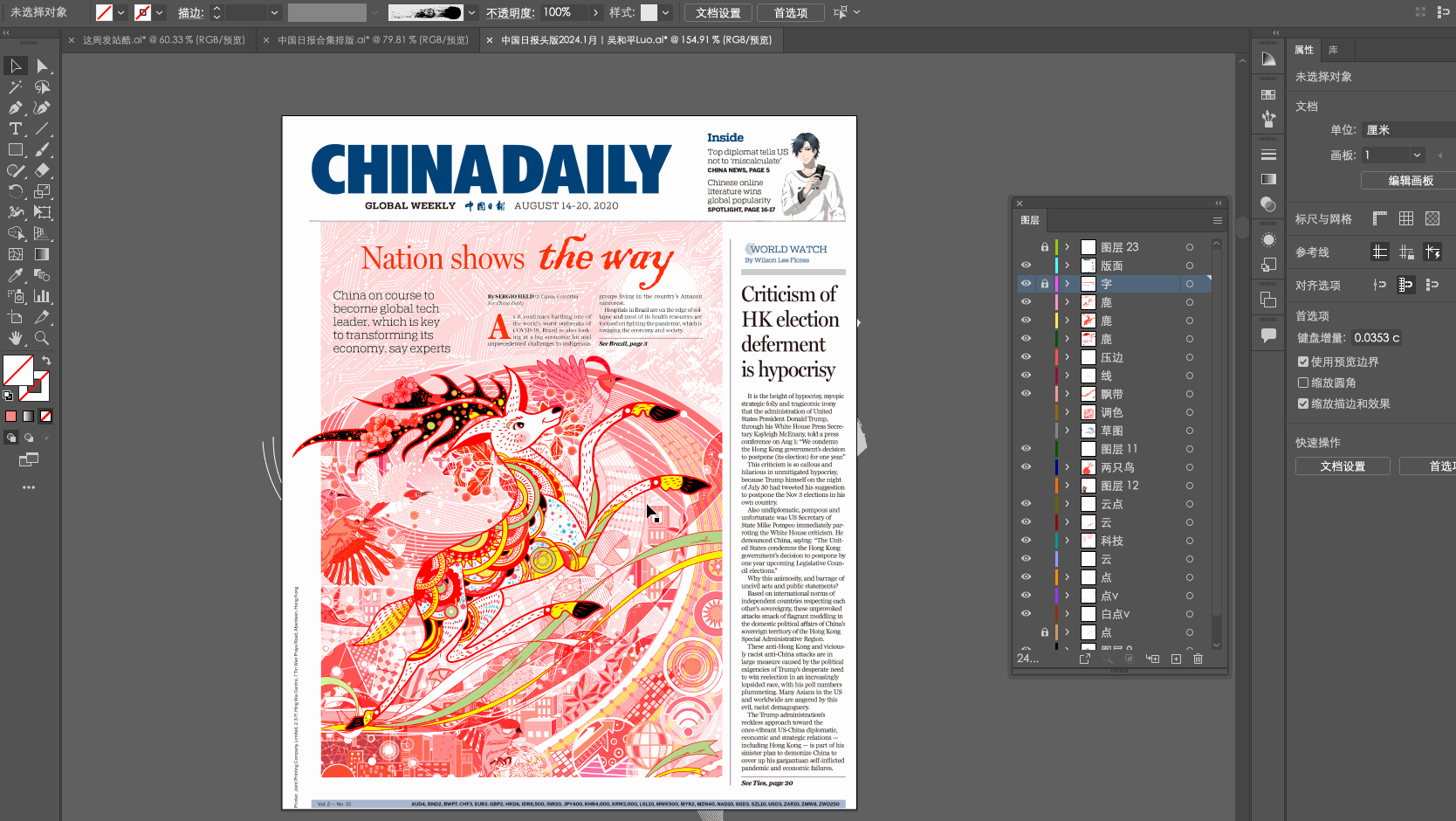Viewport: 1456px width, 821px height.
Task: Select the Pen tool
Action: point(16,108)
